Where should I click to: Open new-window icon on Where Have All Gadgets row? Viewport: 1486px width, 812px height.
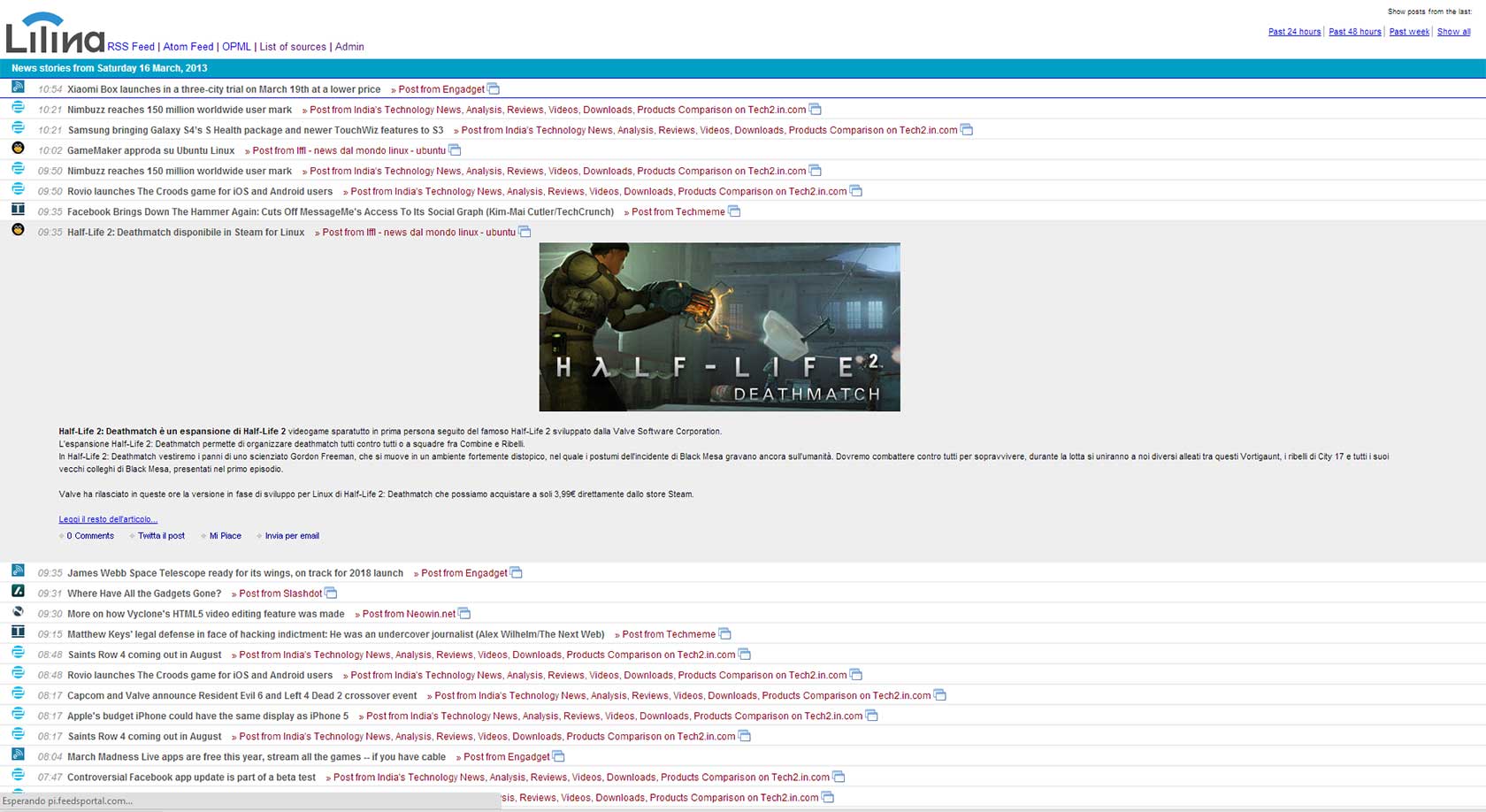(x=331, y=593)
